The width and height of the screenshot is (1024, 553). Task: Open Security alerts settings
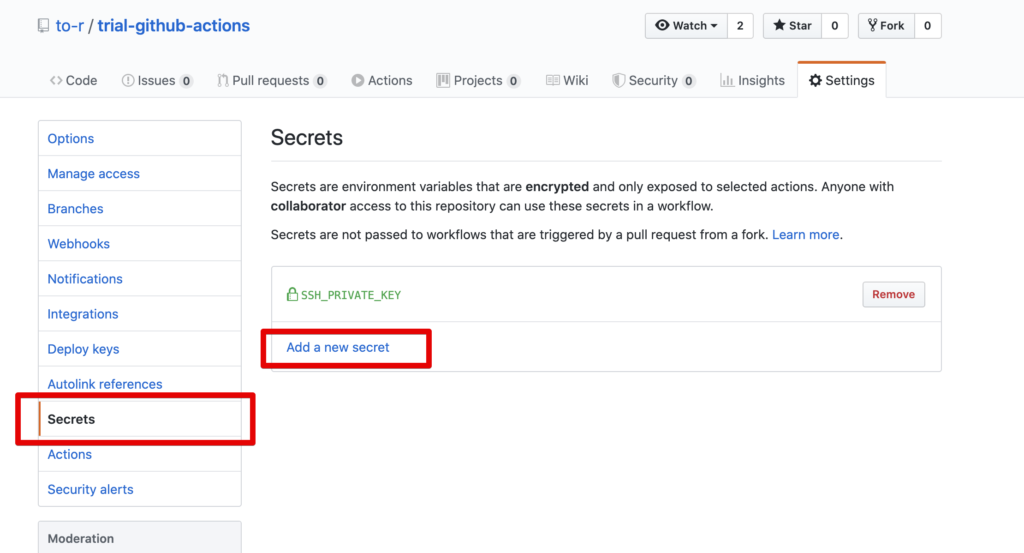click(140, 490)
